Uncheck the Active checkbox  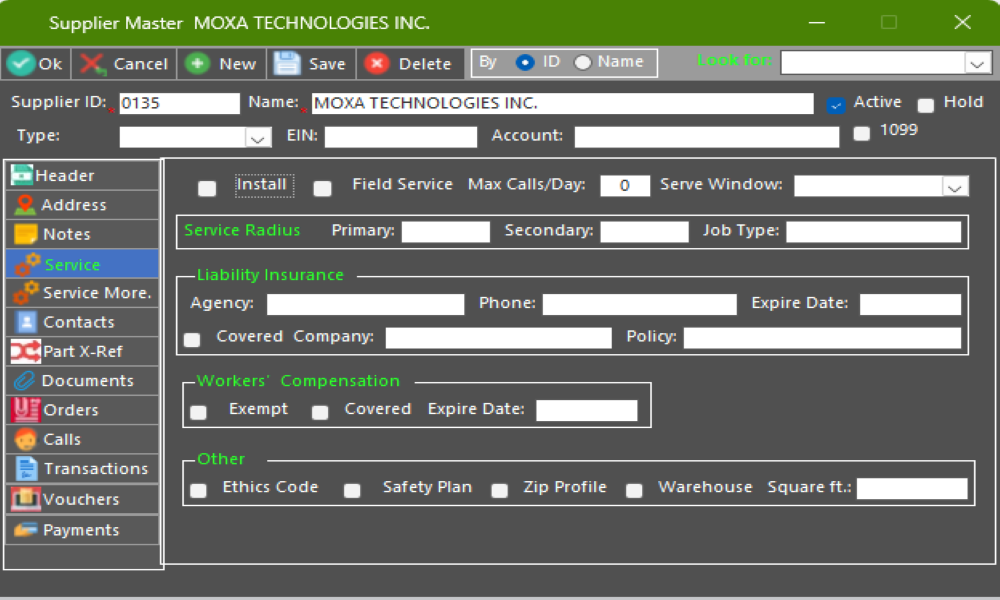[836, 105]
